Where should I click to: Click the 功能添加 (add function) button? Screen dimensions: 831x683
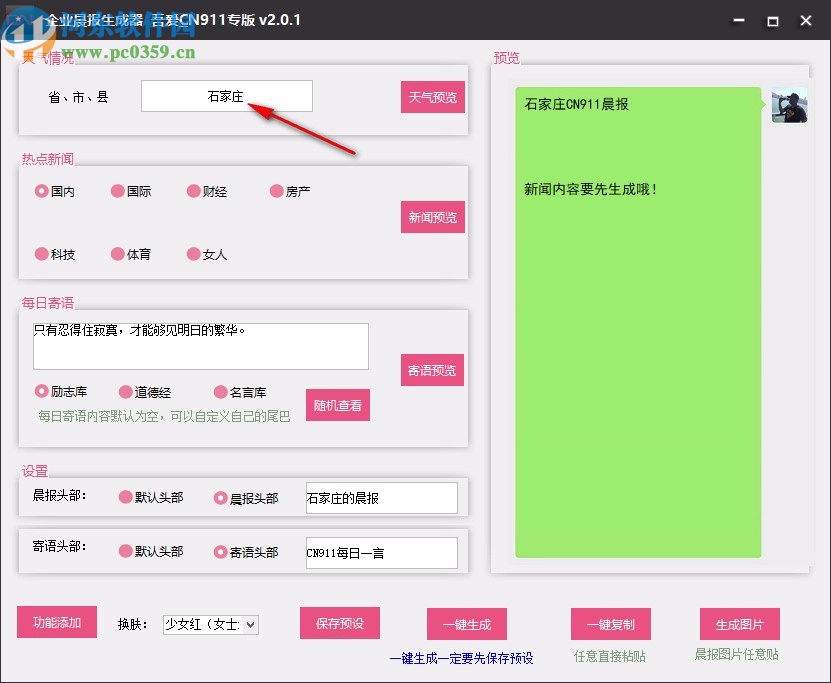point(56,622)
